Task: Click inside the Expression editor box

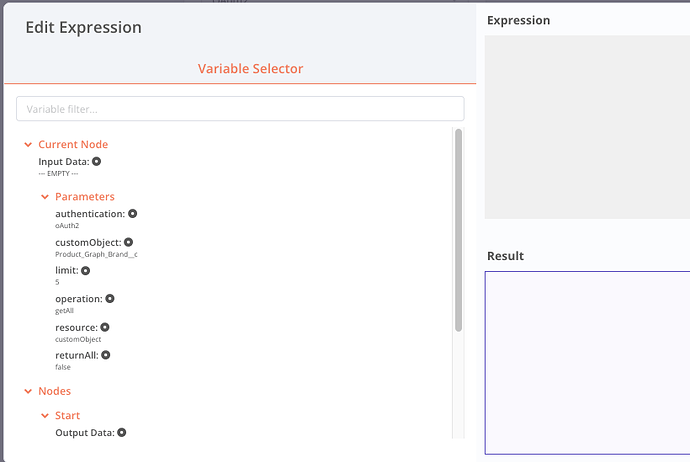Action: 587,127
